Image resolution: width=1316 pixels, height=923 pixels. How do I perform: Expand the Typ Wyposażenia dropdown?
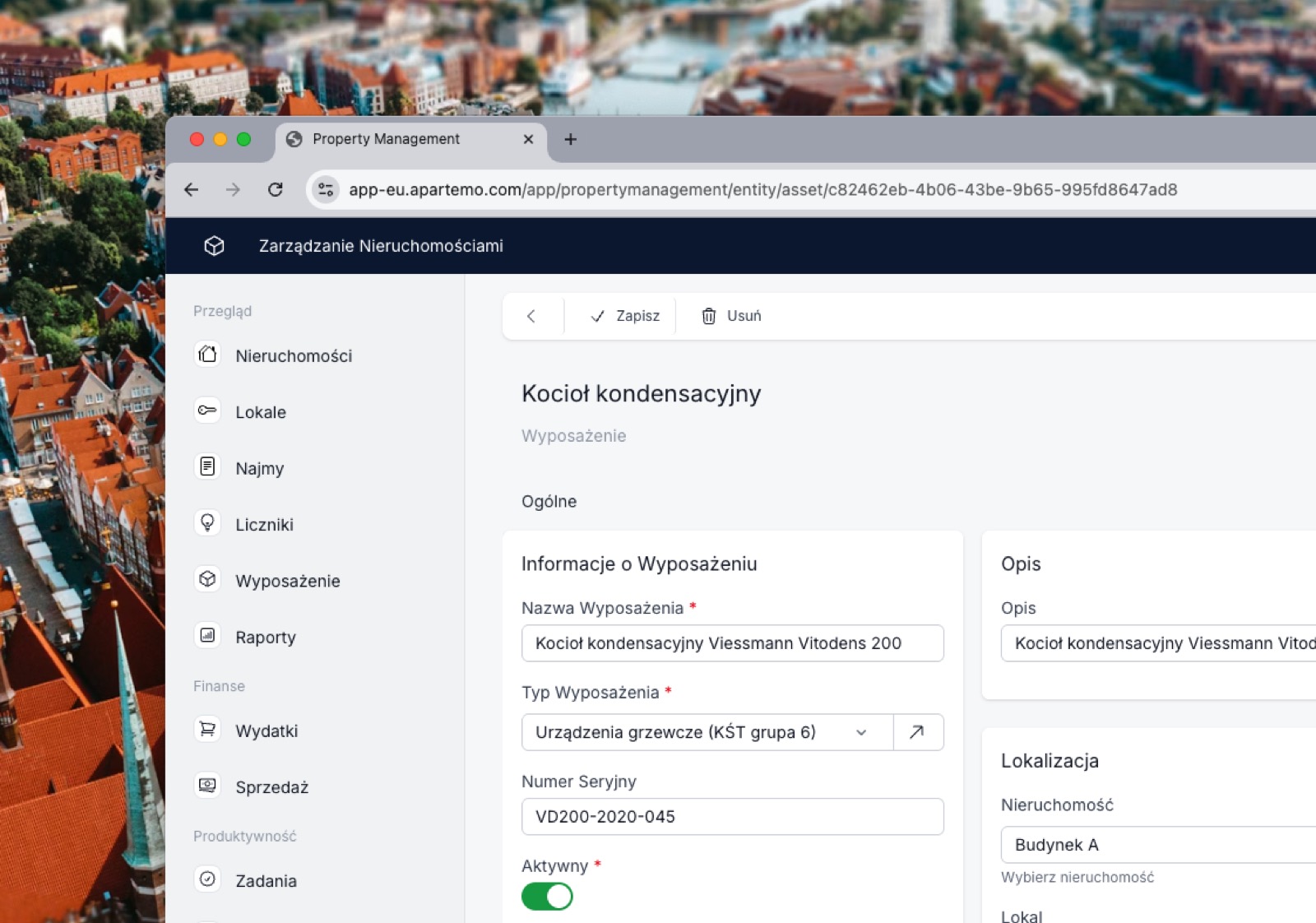(x=862, y=731)
